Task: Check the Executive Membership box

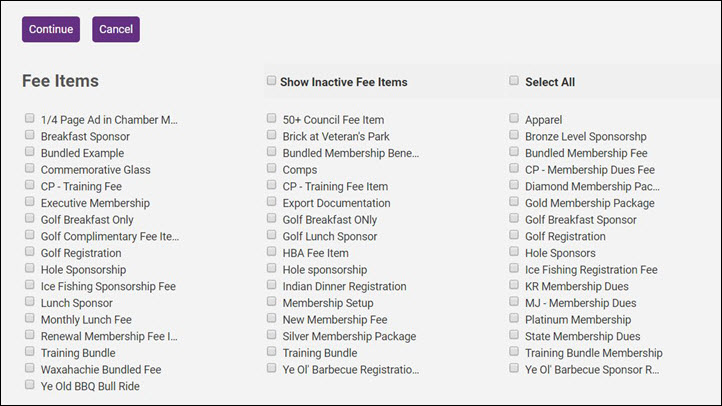Action: [30, 202]
